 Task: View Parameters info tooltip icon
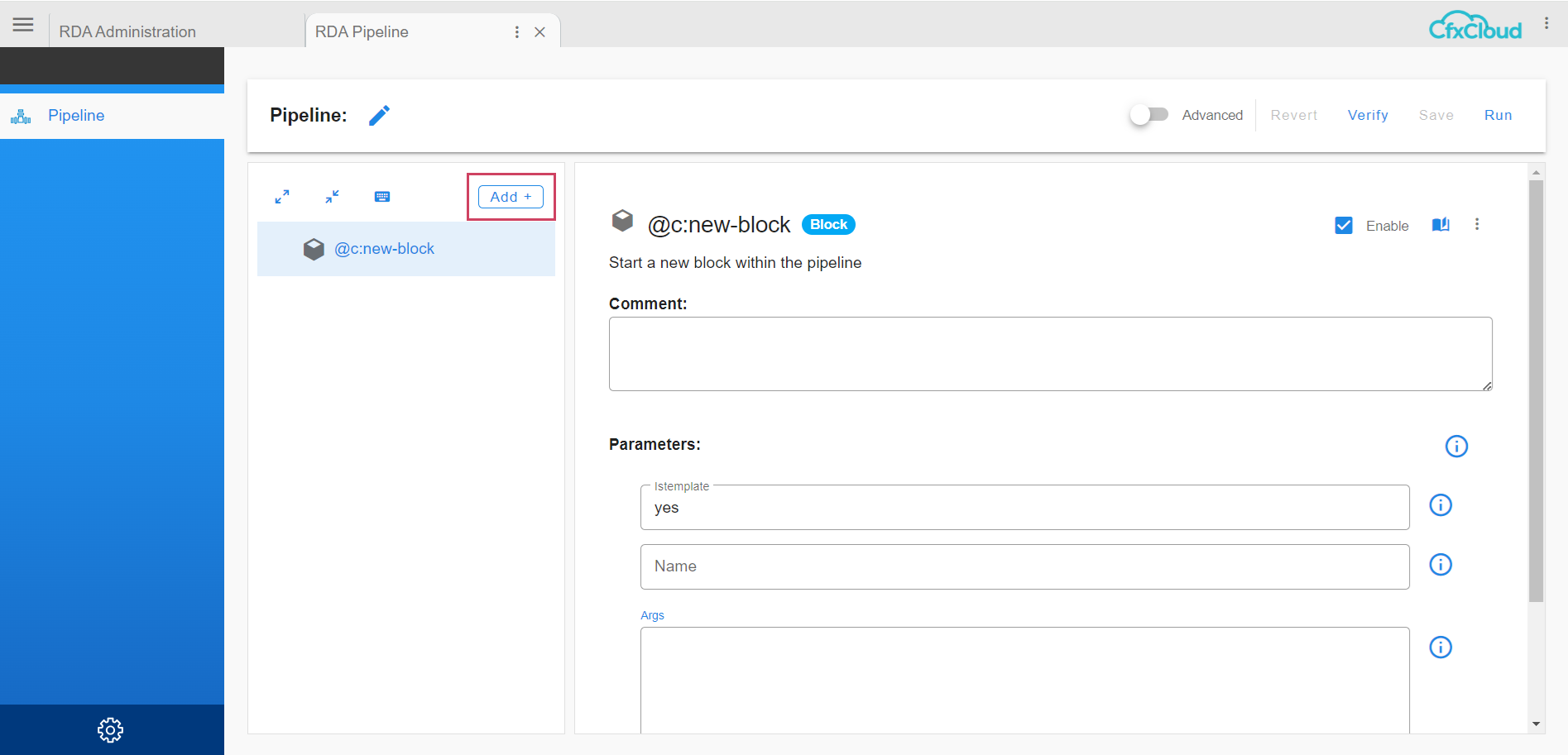pyautogui.click(x=1456, y=446)
